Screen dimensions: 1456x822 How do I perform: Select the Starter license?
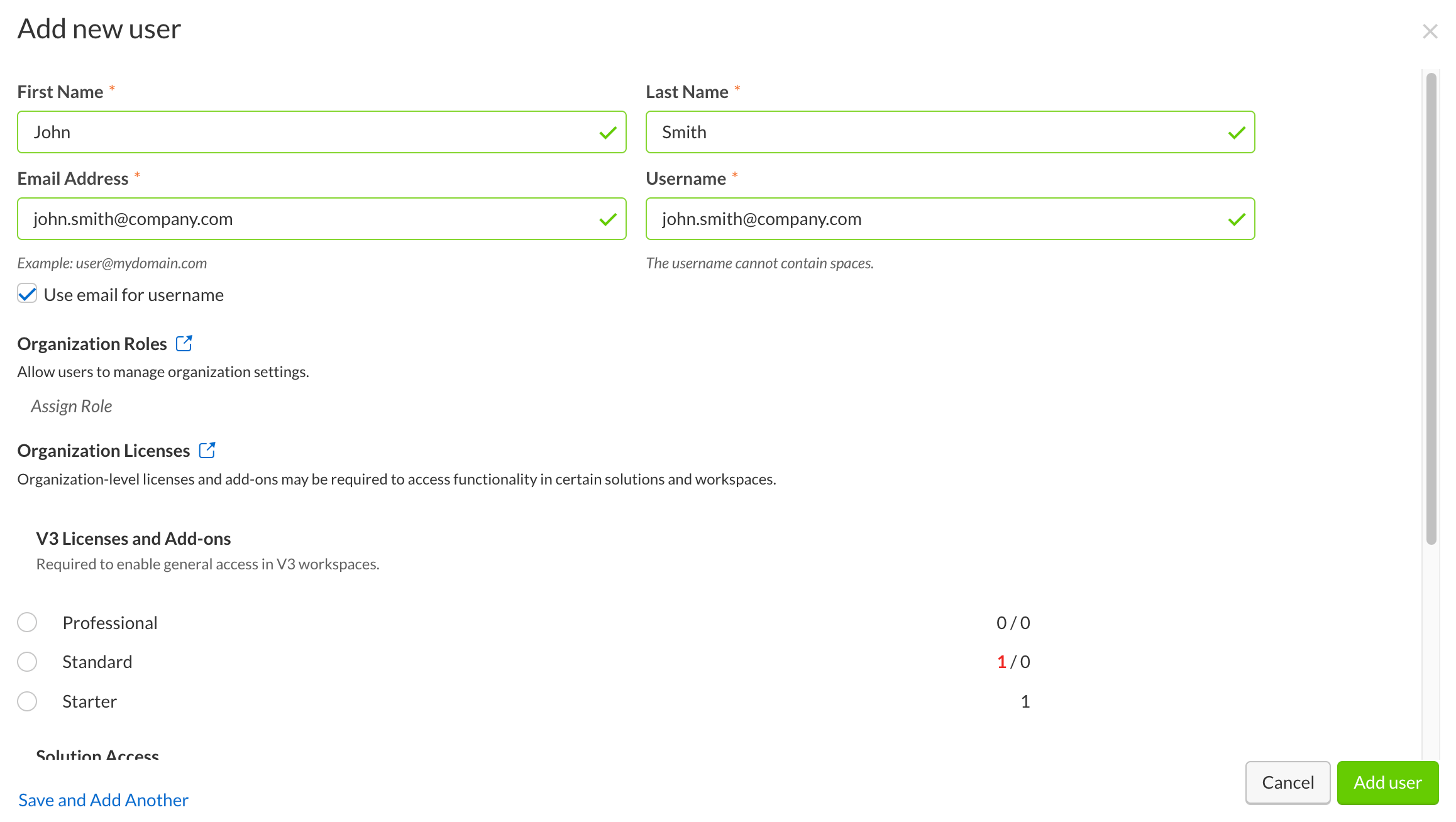pos(27,701)
